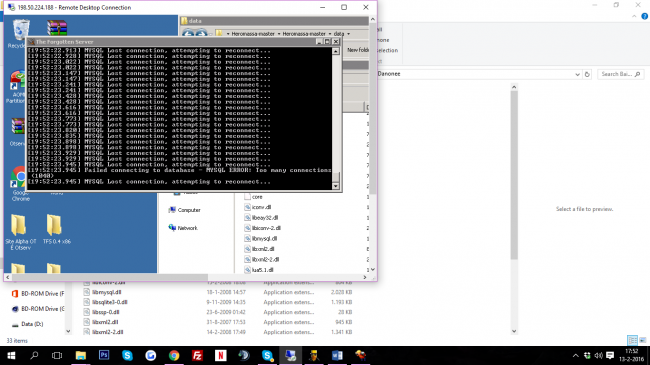Click the volume speaker tray icon
The height and width of the screenshot is (365, 650).
[598, 355]
